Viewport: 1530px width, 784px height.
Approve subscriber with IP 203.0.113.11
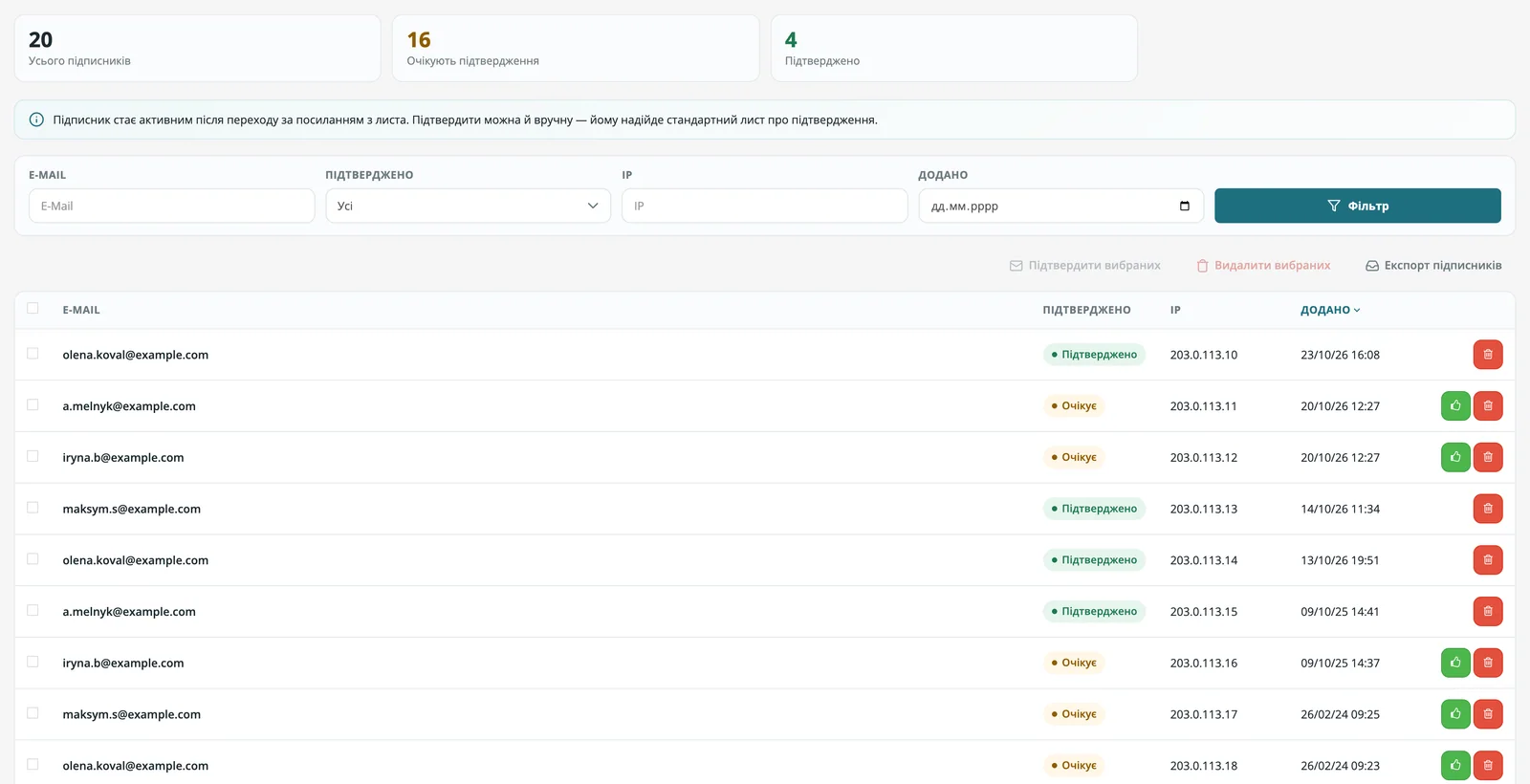(1455, 406)
